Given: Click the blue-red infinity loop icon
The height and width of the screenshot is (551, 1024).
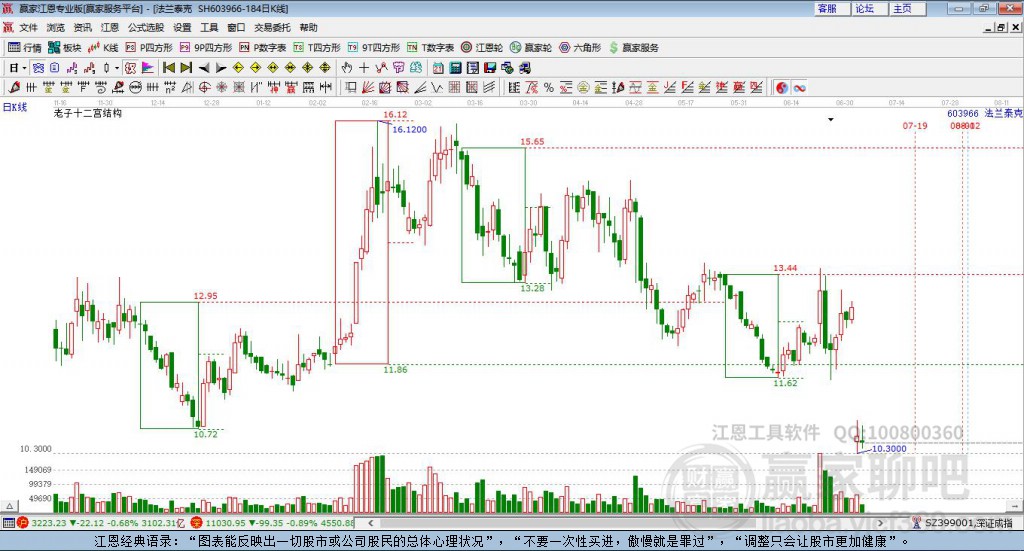Looking at the screenshot, I should pos(799,87).
